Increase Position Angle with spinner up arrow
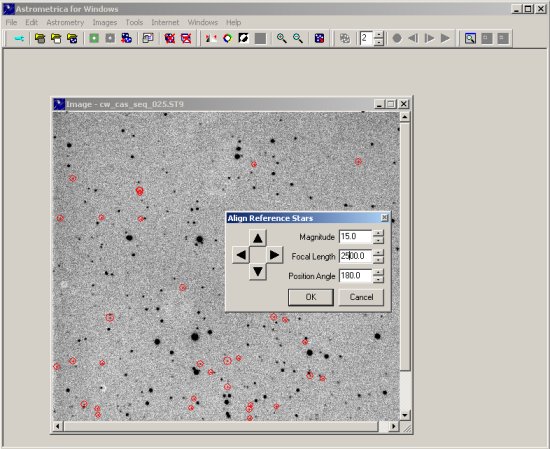The height and width of the screenshot is (449, 550). click(x=378, y=273)
